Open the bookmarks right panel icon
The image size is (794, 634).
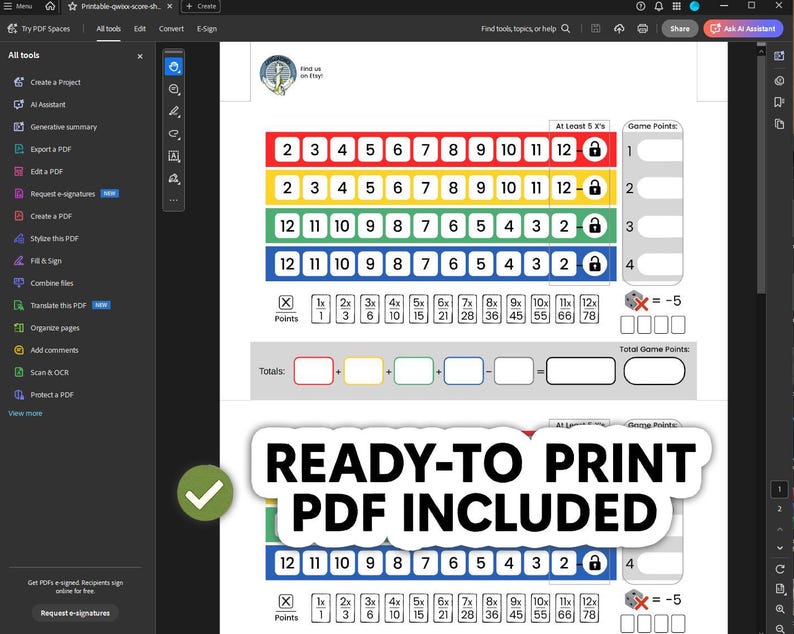(779, 102)
